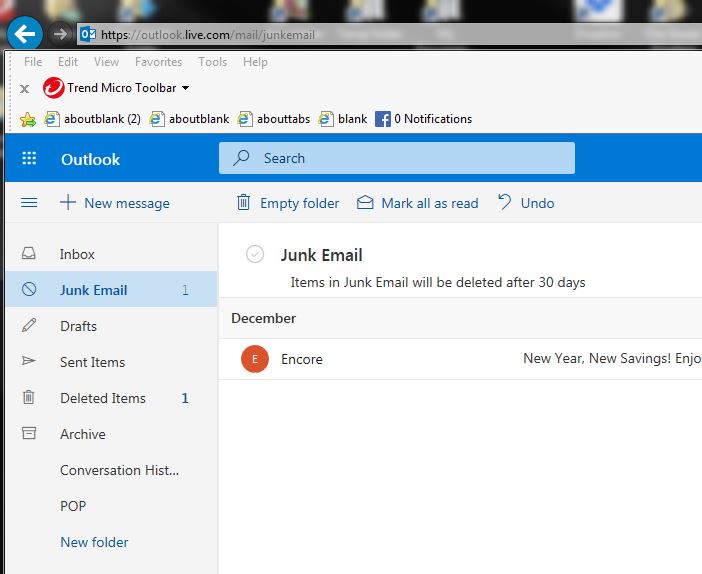Click the Empty folder trash icon
702x574 pixels.
[x=244, y=202]
